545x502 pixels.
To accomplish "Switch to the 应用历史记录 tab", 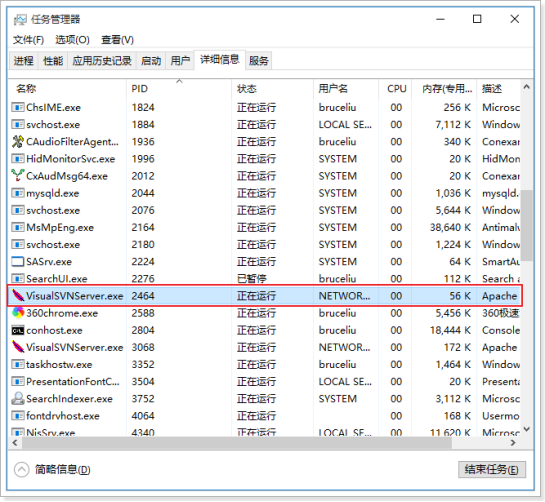I will tap(102, 61).
